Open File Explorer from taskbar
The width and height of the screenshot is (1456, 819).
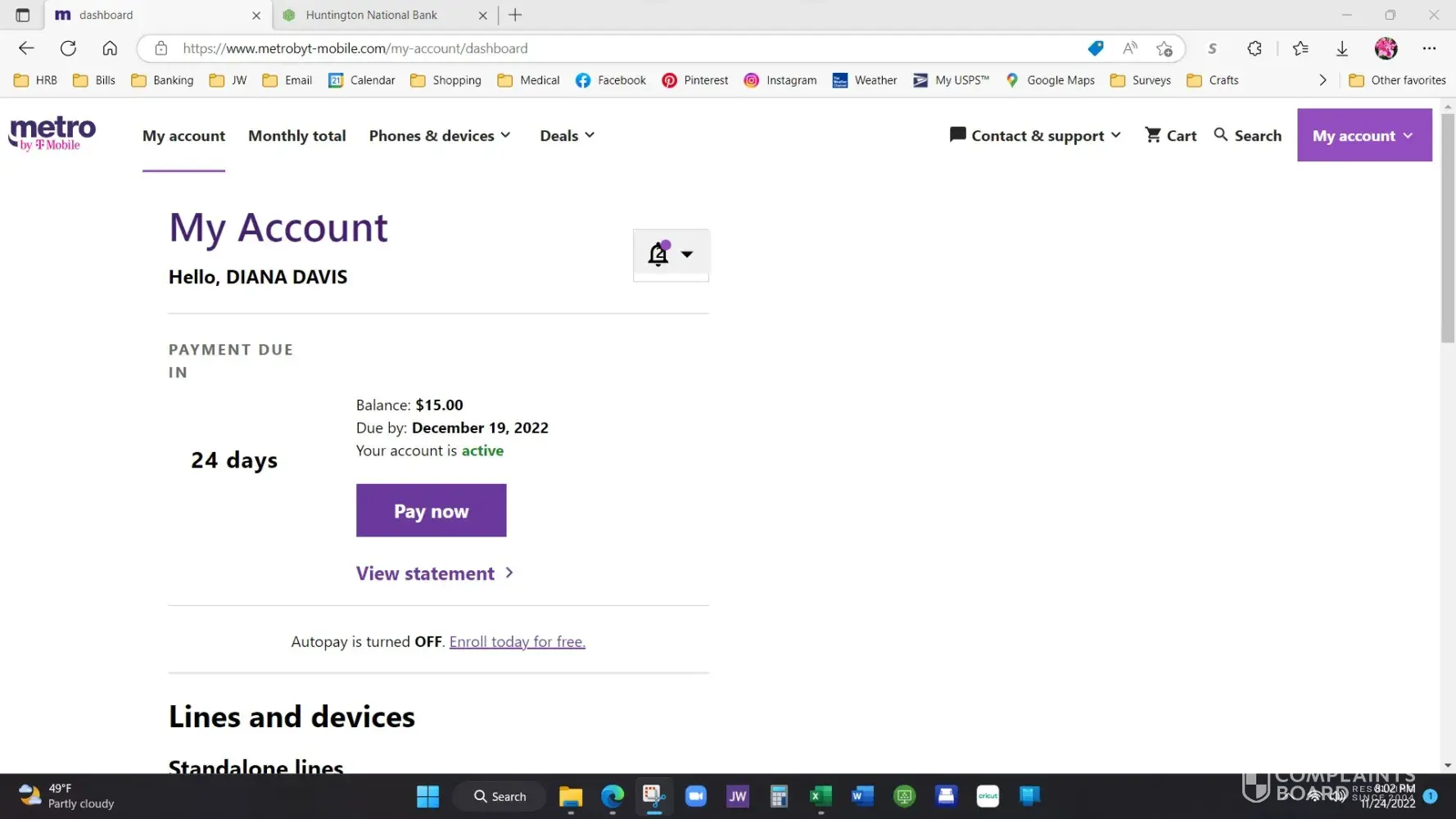click(x=571, y=796)
